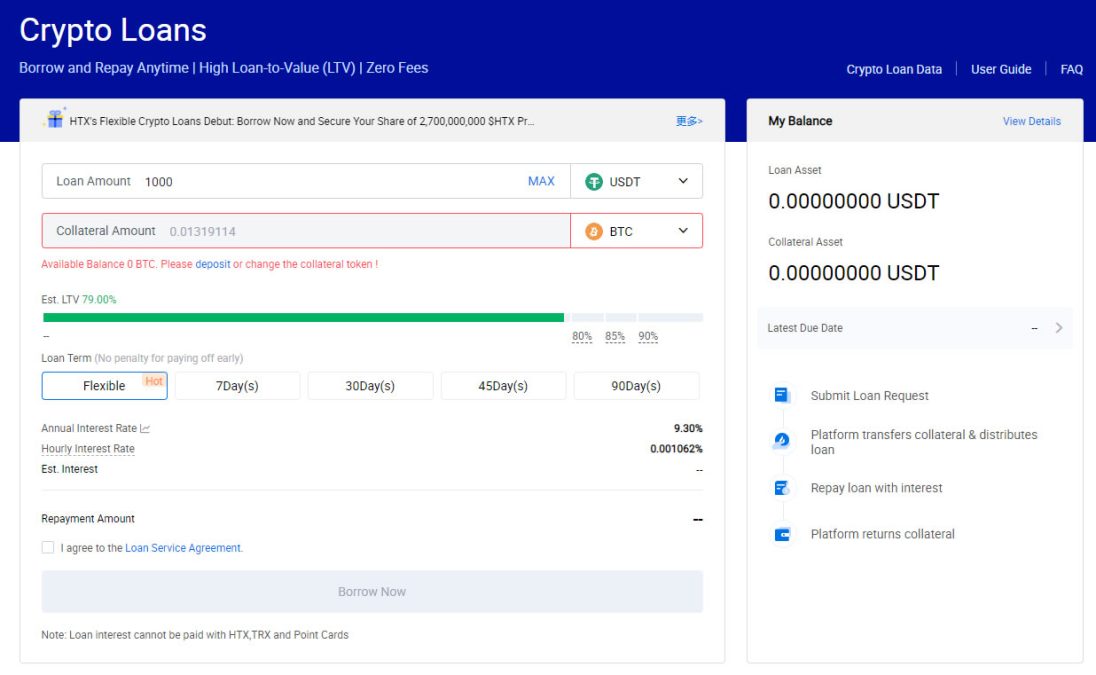Select the 45Day(s) loan term
The height and width of the screenshot is (675, 1096).
503,386
